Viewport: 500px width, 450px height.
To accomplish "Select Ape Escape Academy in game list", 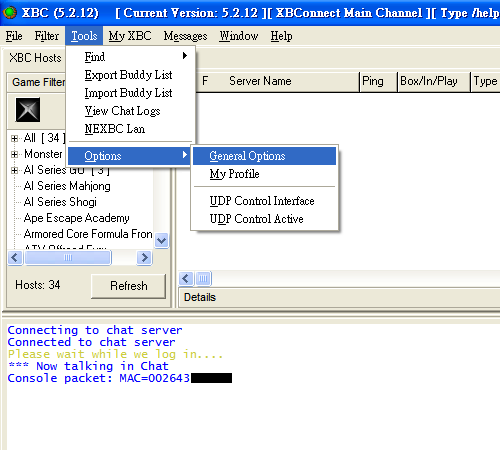I will tap(76, 218).
